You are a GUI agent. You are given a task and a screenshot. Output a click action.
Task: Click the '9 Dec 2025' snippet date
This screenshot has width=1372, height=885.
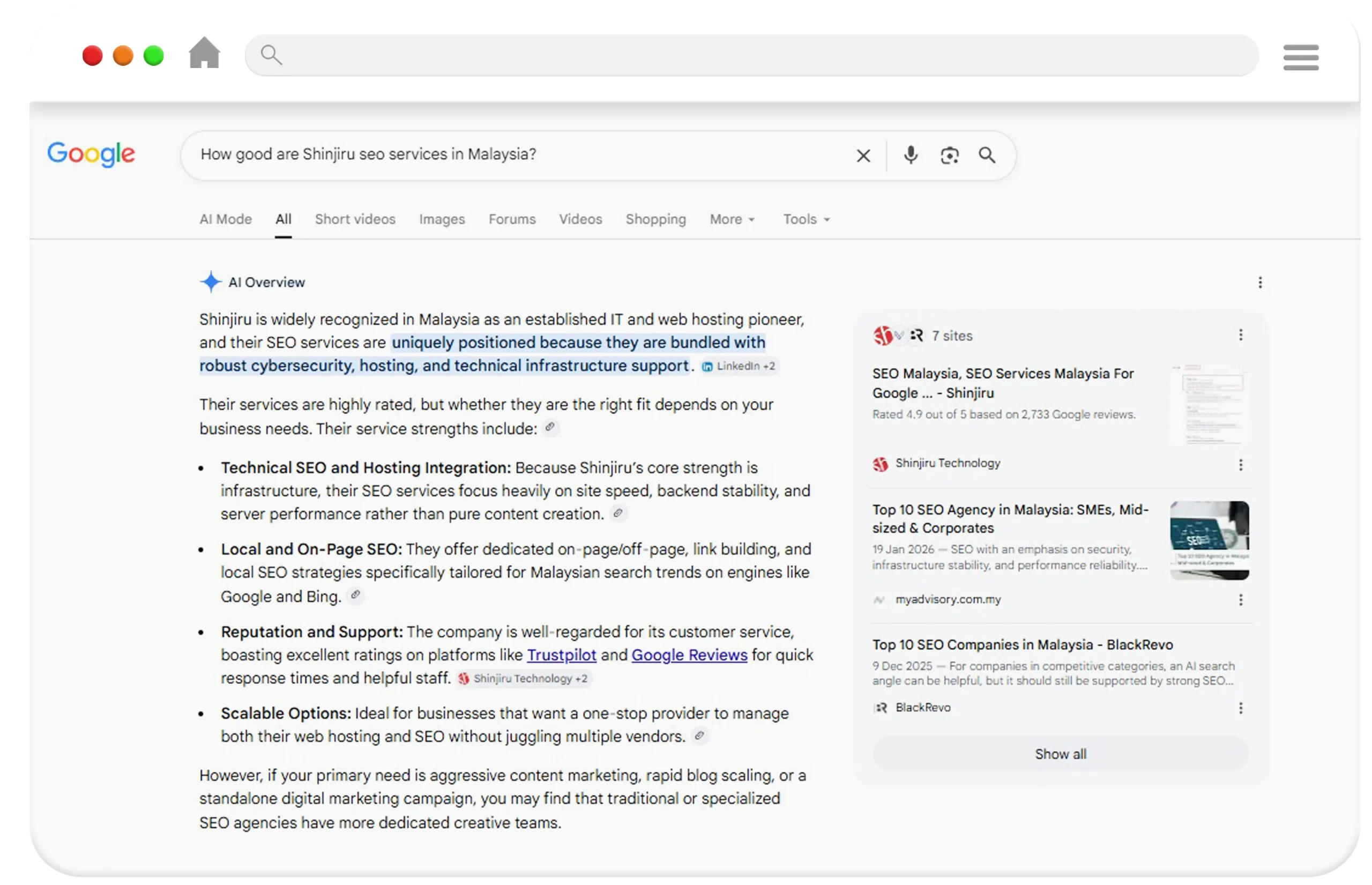(x=902, y=666)
